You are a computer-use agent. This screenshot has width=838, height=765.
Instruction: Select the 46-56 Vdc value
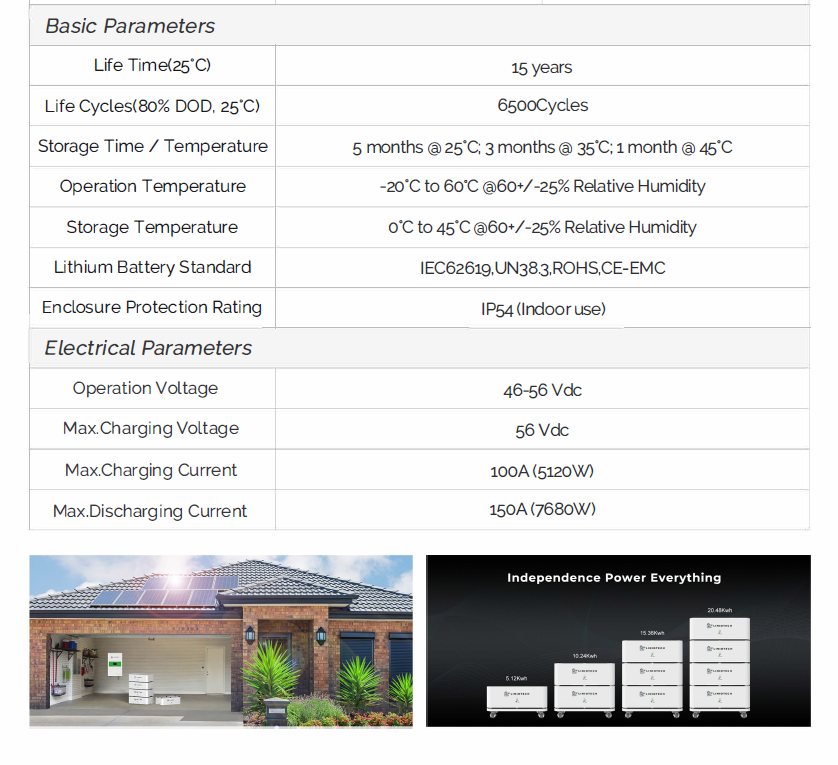coord(542,390)
